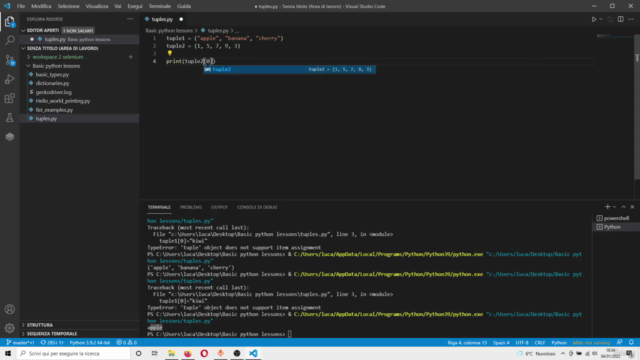This screenshot has height=360, width=640.
Task: Click the sync changes status bar item
Action: 52,342
